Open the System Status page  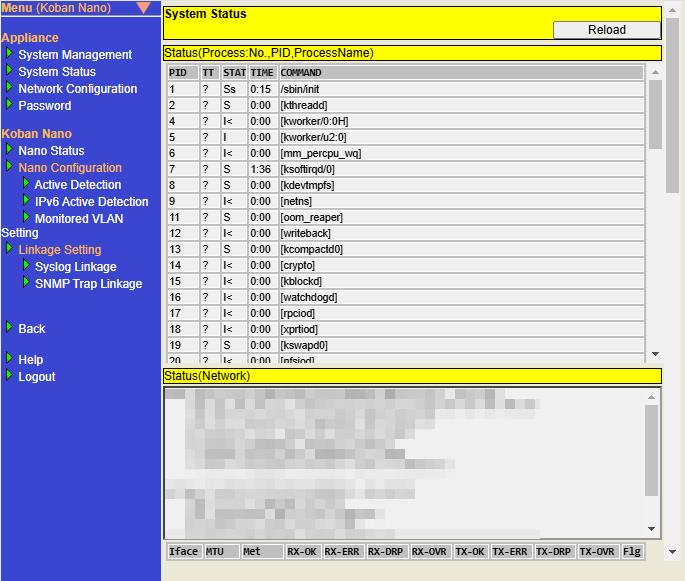tap(57, 72)
